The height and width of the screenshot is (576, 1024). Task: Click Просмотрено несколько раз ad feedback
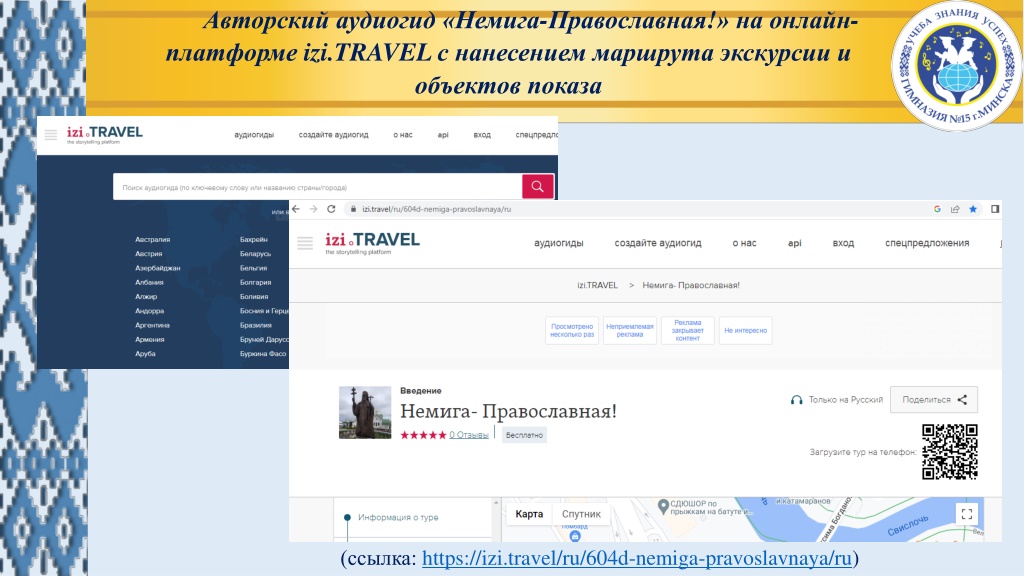tap(571, 330)
